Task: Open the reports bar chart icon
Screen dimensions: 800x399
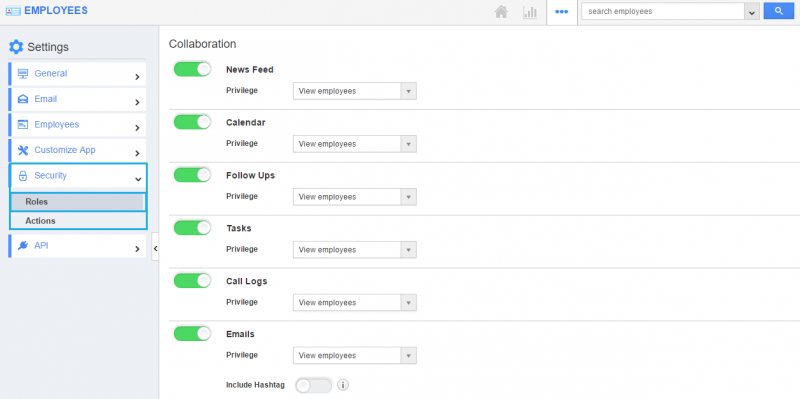Action: point(530,12)
